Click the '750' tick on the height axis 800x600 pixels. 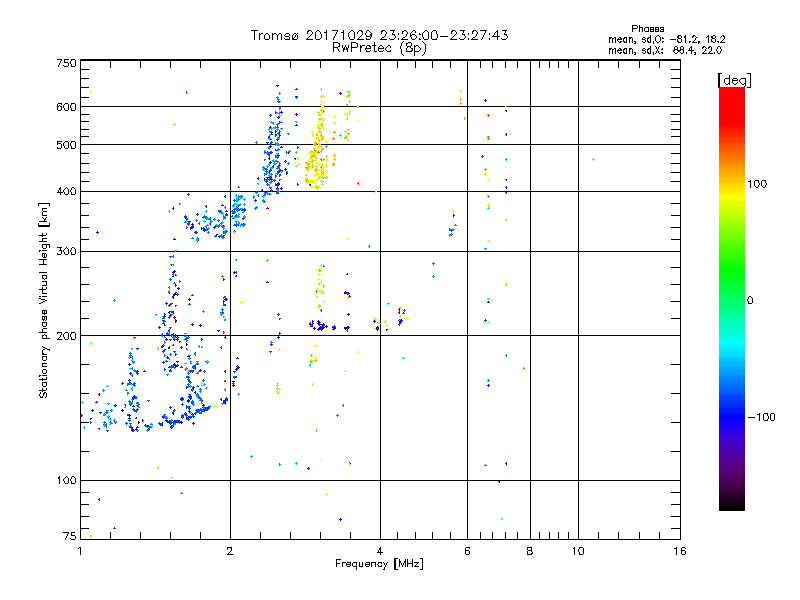(65, 63)
